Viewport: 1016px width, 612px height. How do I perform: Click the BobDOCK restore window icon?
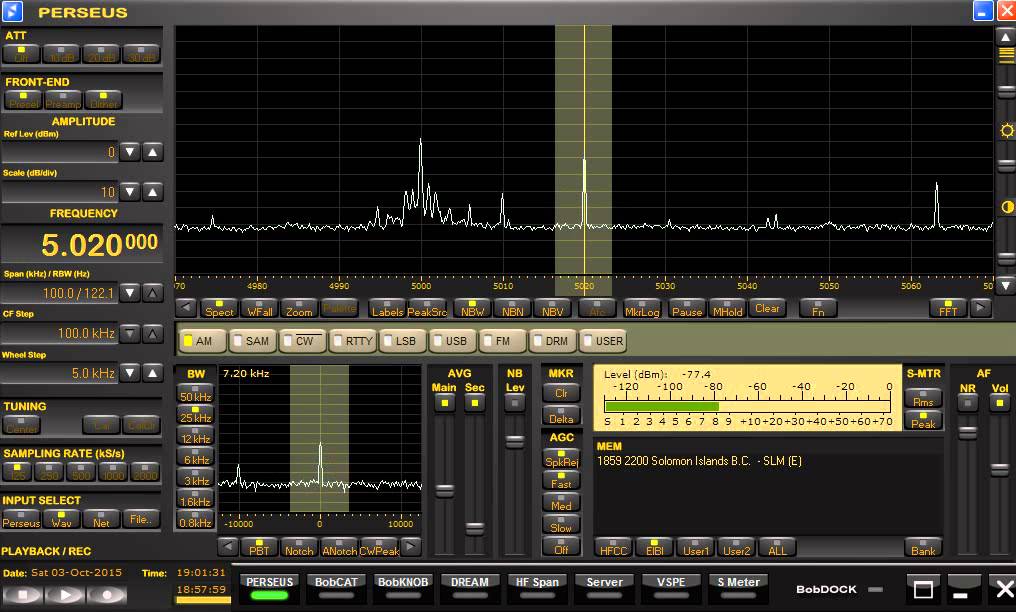point(923,589)
